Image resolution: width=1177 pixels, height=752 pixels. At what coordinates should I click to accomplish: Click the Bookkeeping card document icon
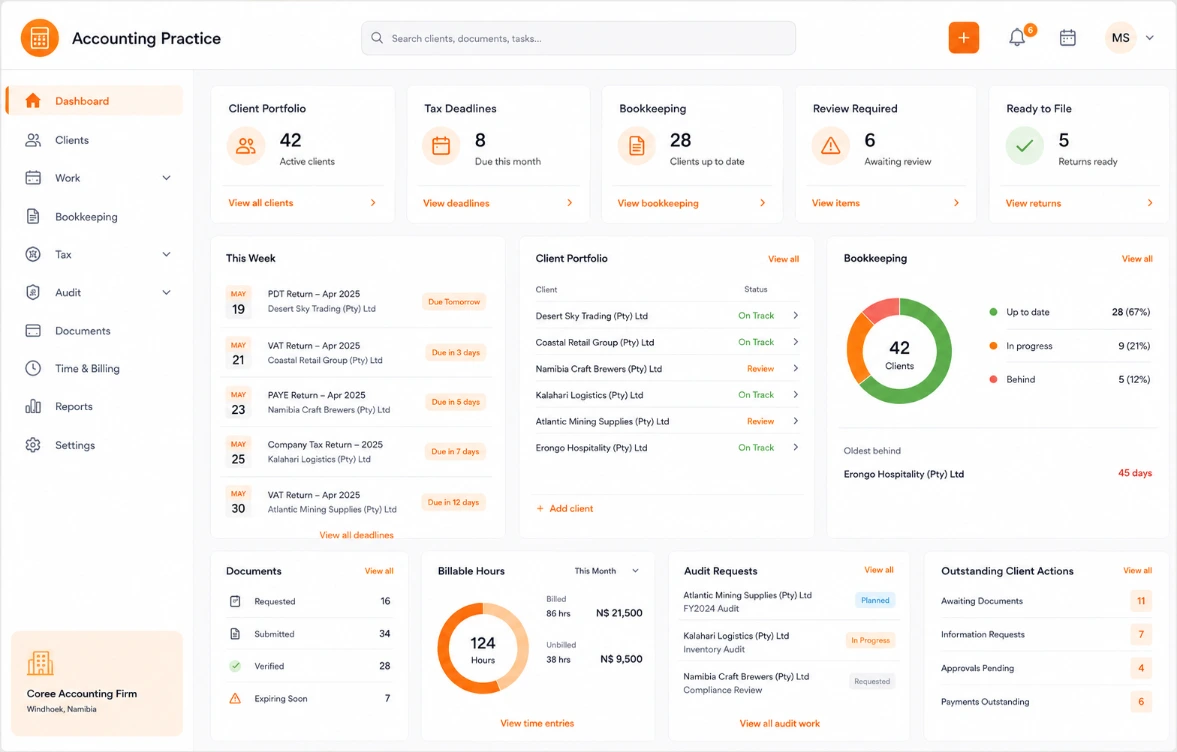pyautogui.click(x=637, y=146)
